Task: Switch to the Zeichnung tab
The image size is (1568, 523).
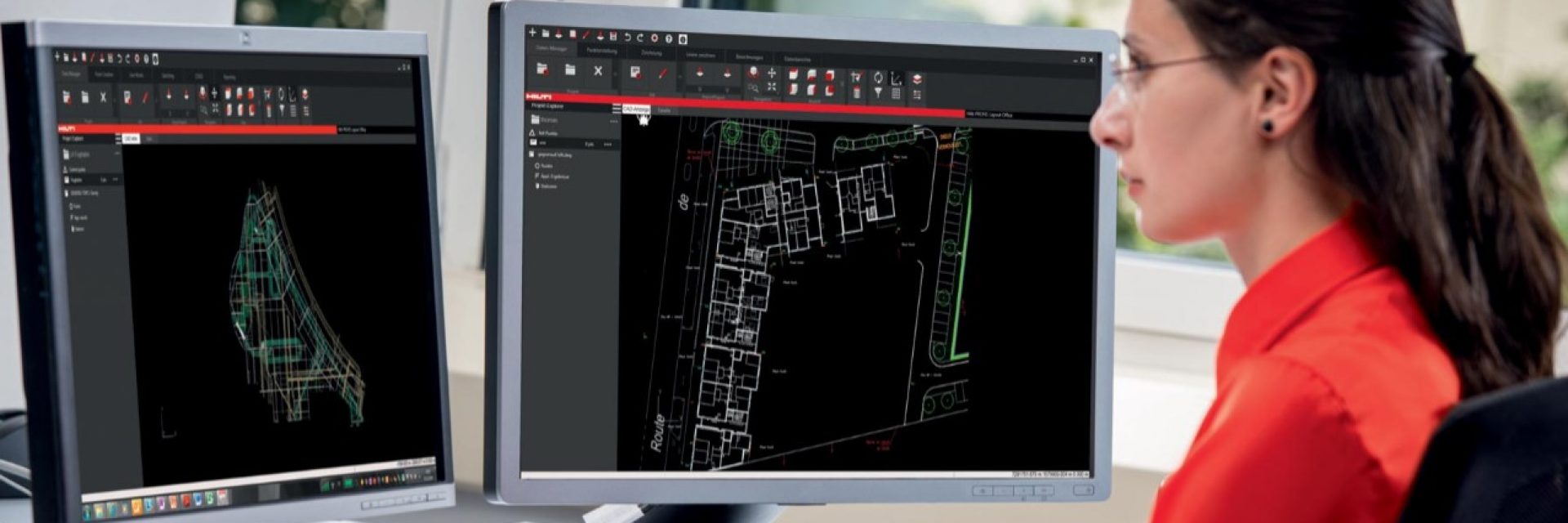Action: point(651,52)
